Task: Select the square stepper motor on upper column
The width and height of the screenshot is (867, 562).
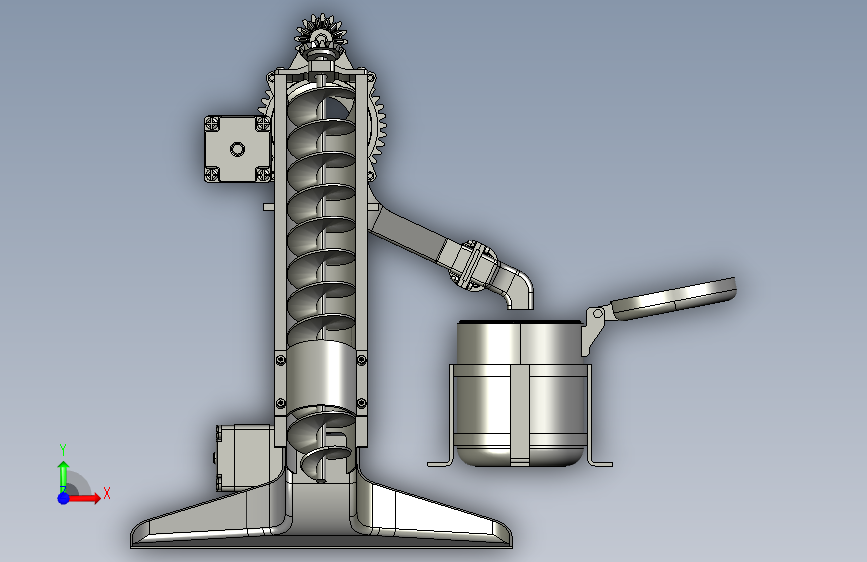Action: click(x=238, y=149)
